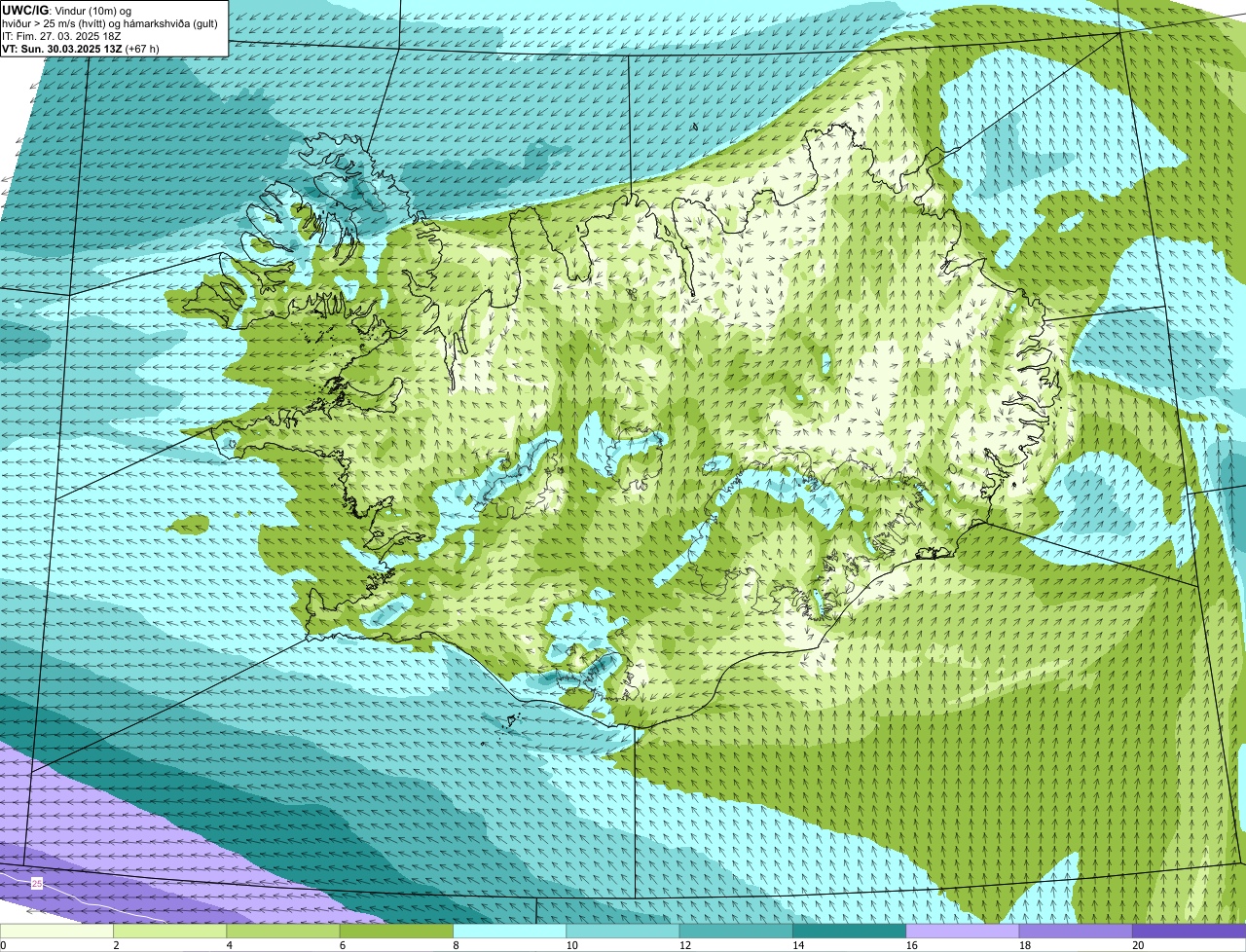Select the 8–10 light cyan legend swatch

(510, 931)
